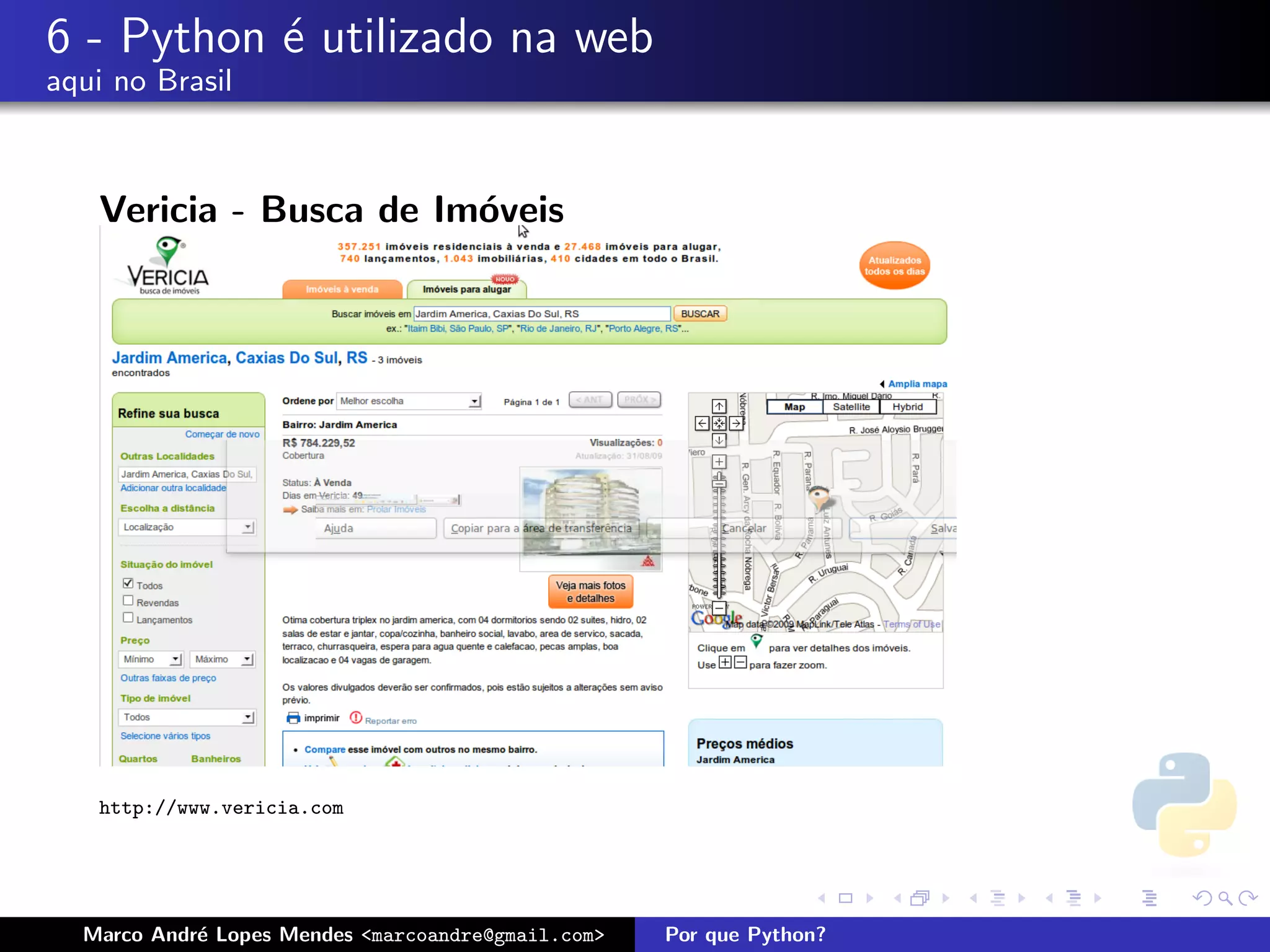Open the Localização distance dropdown
Image resolution: width=1270 pixels, height=952 pixels.
(187, 527)
